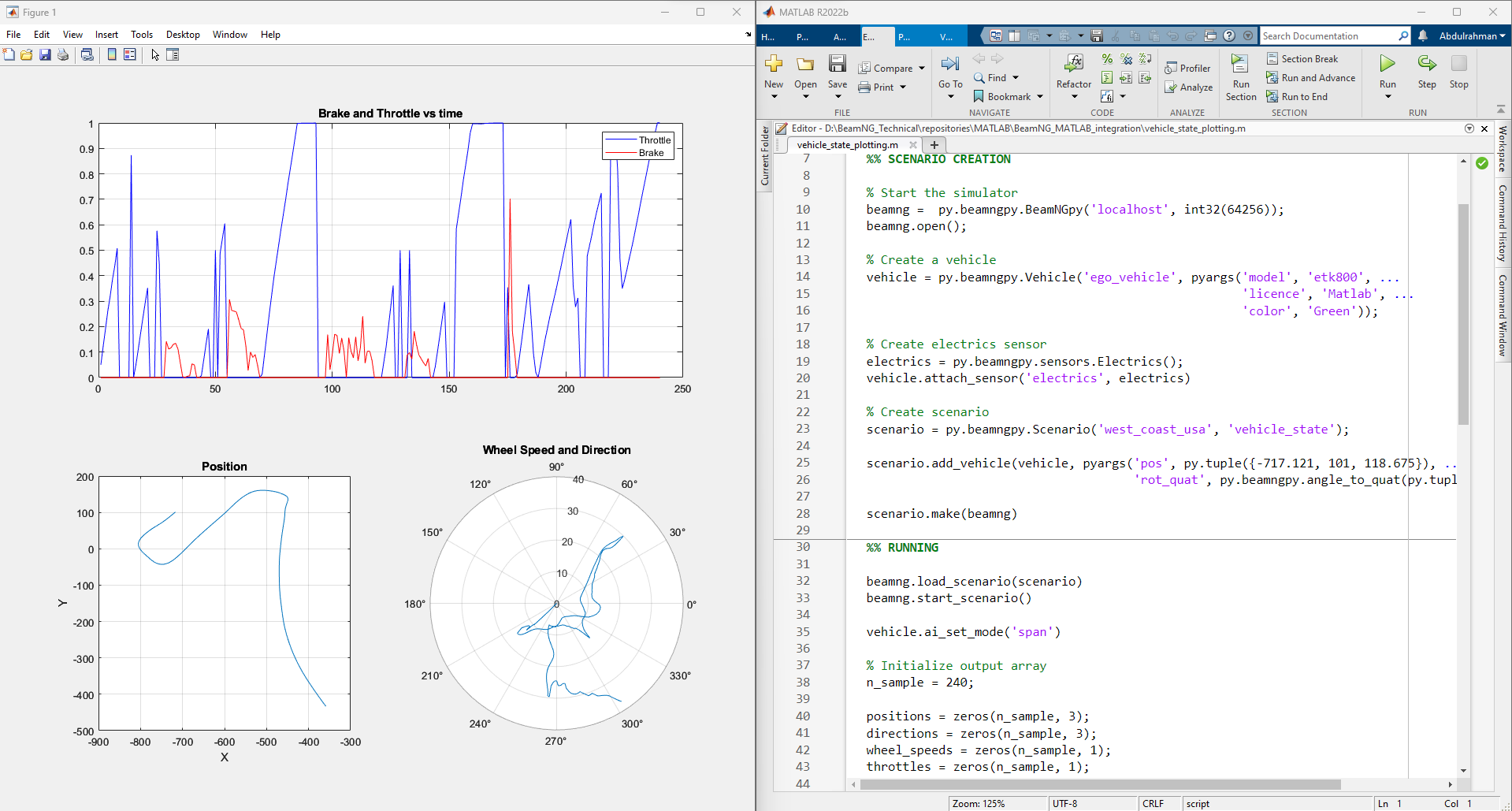This screenshot has width=1512, height=811.
Task: Toggle Property Inspector icon in Figure 1 toolbar
Action: click(x=173, y=54)
